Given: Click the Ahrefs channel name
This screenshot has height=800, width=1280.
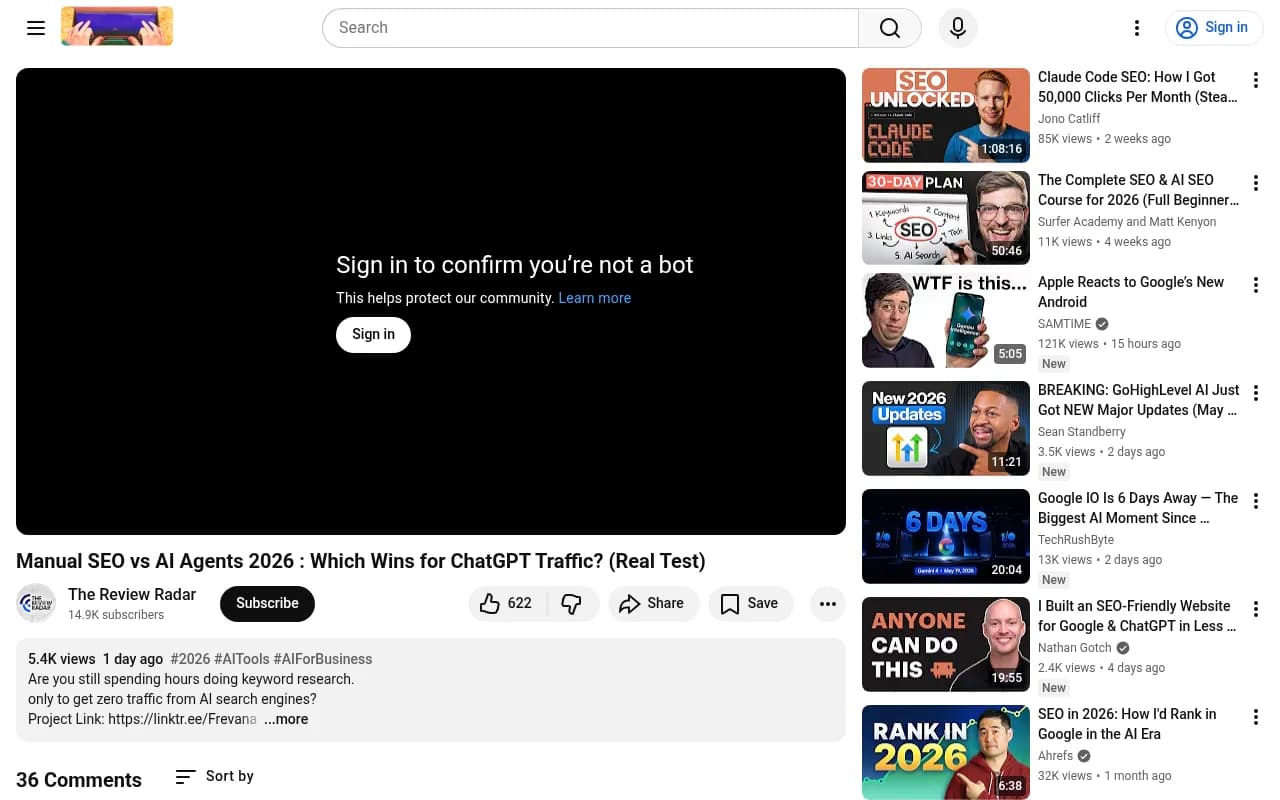Looking at the screenshot, I should [x=1056, y=756].
